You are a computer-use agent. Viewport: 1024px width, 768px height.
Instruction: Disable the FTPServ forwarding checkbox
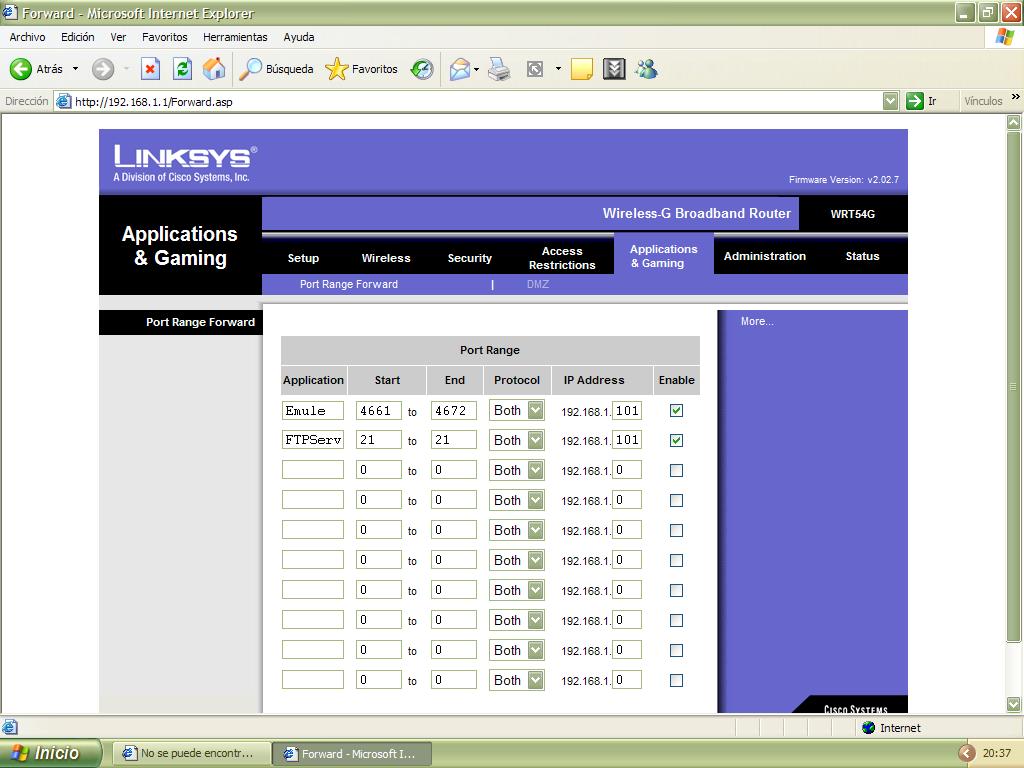pos(677,440)
